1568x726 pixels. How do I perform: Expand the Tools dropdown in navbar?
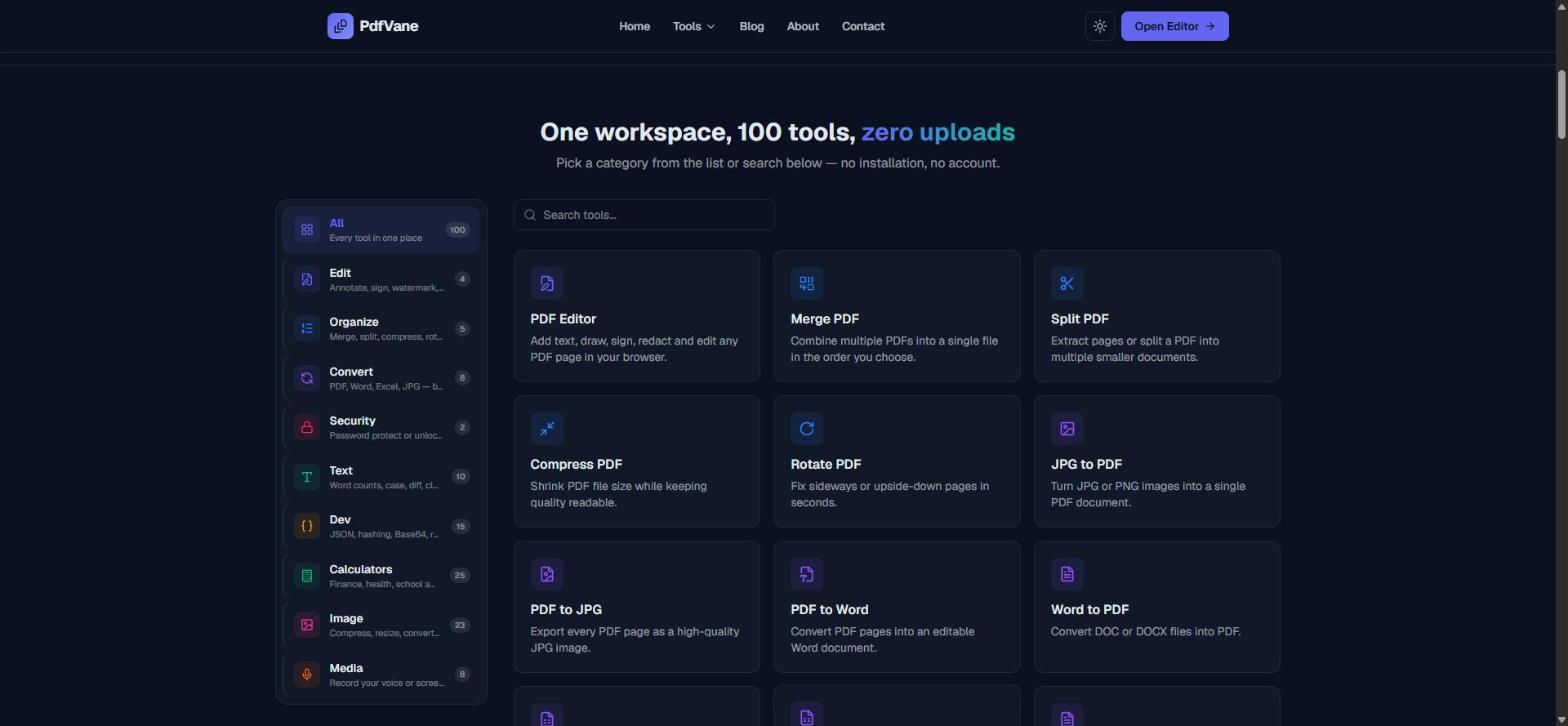point(694,26)
